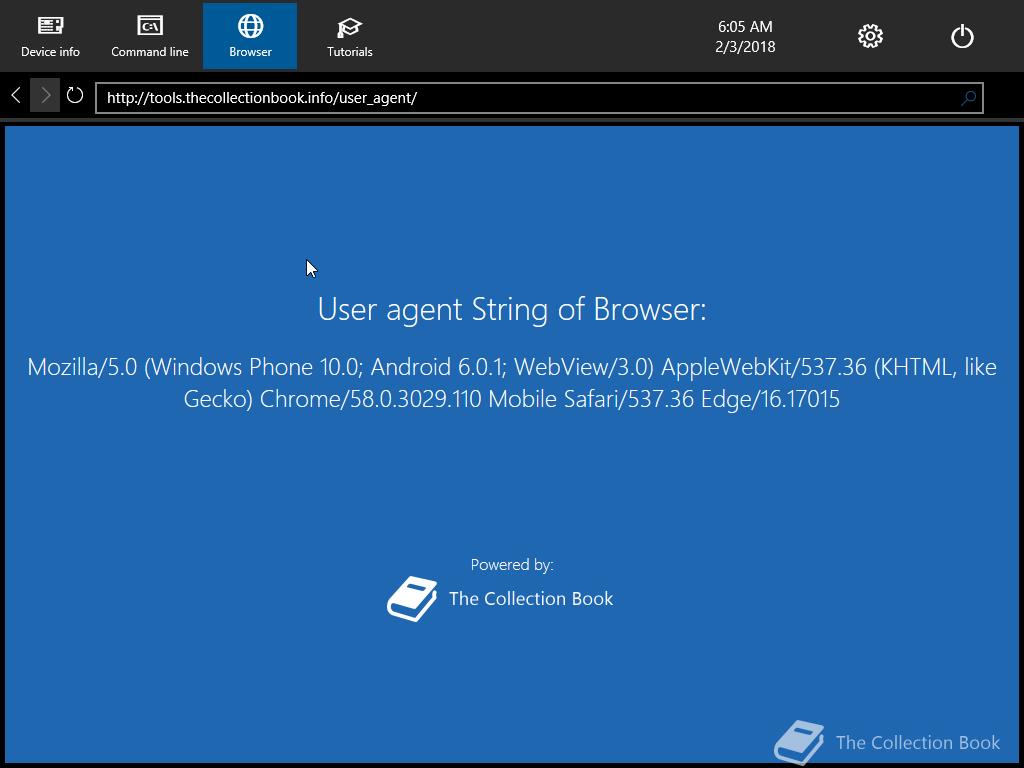The height and width of the screenshot is (768, 1024).
Task: Click the 2/3/2018 date display
Action: coord(745,47)
